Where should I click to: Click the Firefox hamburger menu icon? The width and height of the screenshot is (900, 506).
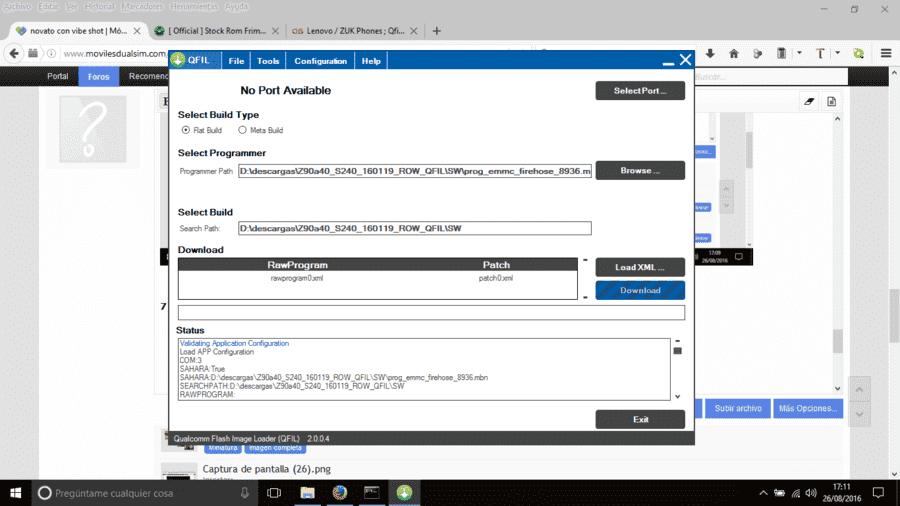[x=886, y=53]
